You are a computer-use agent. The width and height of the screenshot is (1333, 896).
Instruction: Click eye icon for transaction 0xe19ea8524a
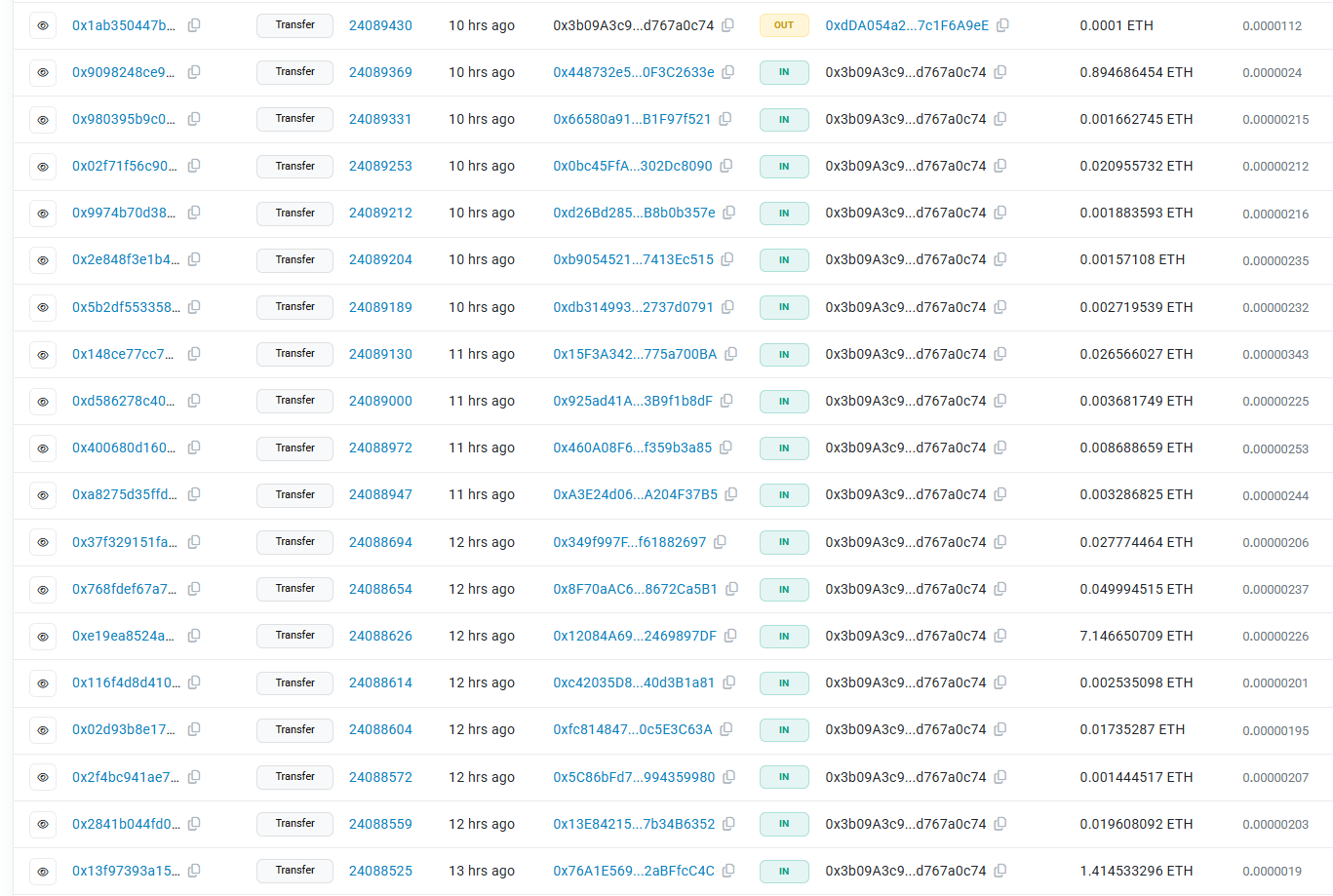click(x=43, y=636)
